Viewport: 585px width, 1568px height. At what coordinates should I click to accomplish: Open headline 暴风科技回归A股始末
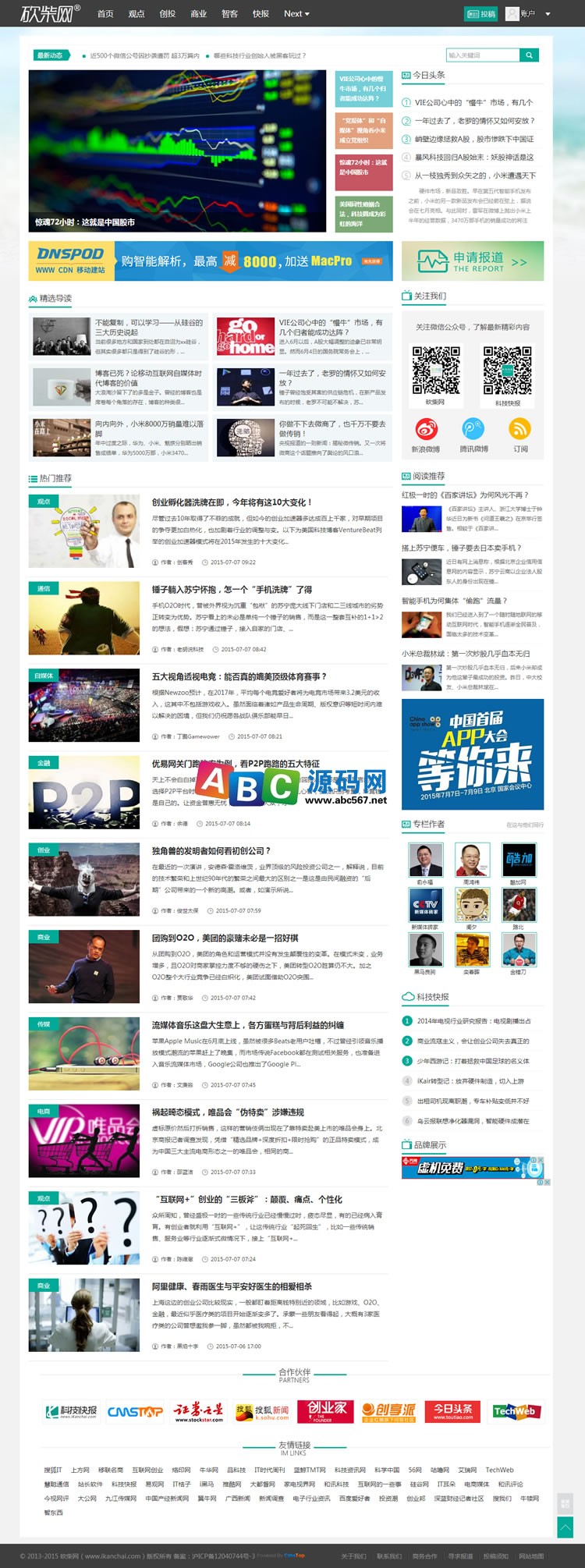pos(474,158)
